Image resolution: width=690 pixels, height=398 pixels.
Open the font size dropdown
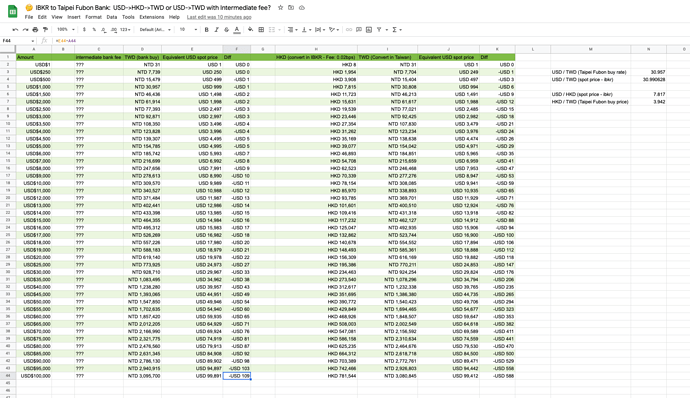coord(187,29)
